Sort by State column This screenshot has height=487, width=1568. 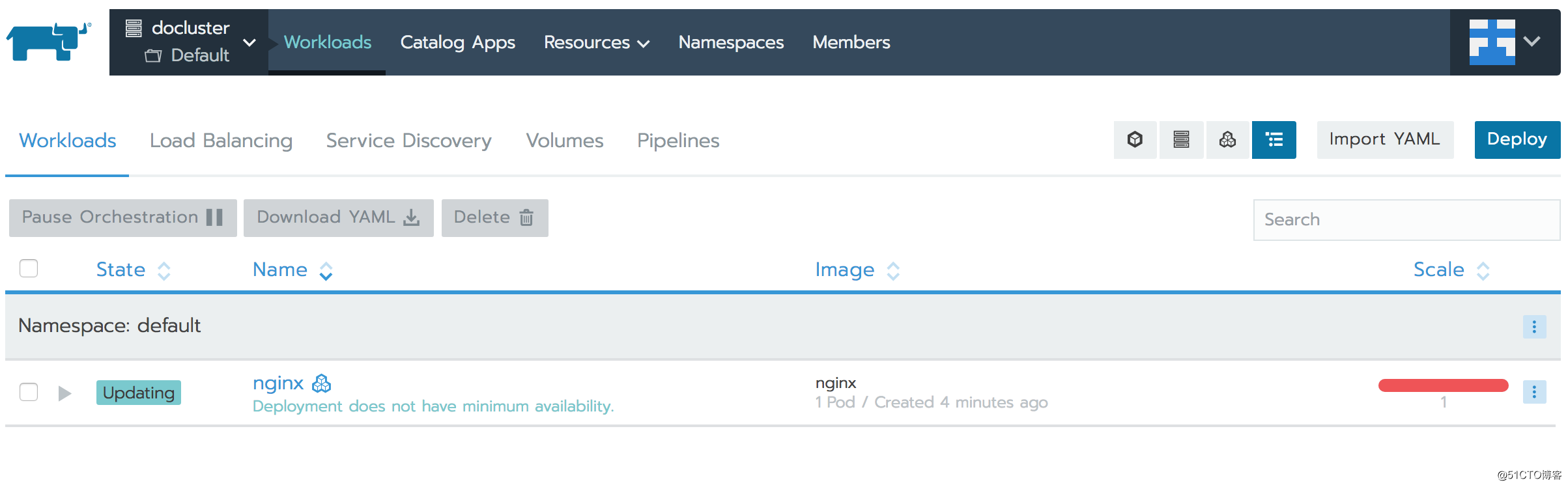(x=133, y=270)
